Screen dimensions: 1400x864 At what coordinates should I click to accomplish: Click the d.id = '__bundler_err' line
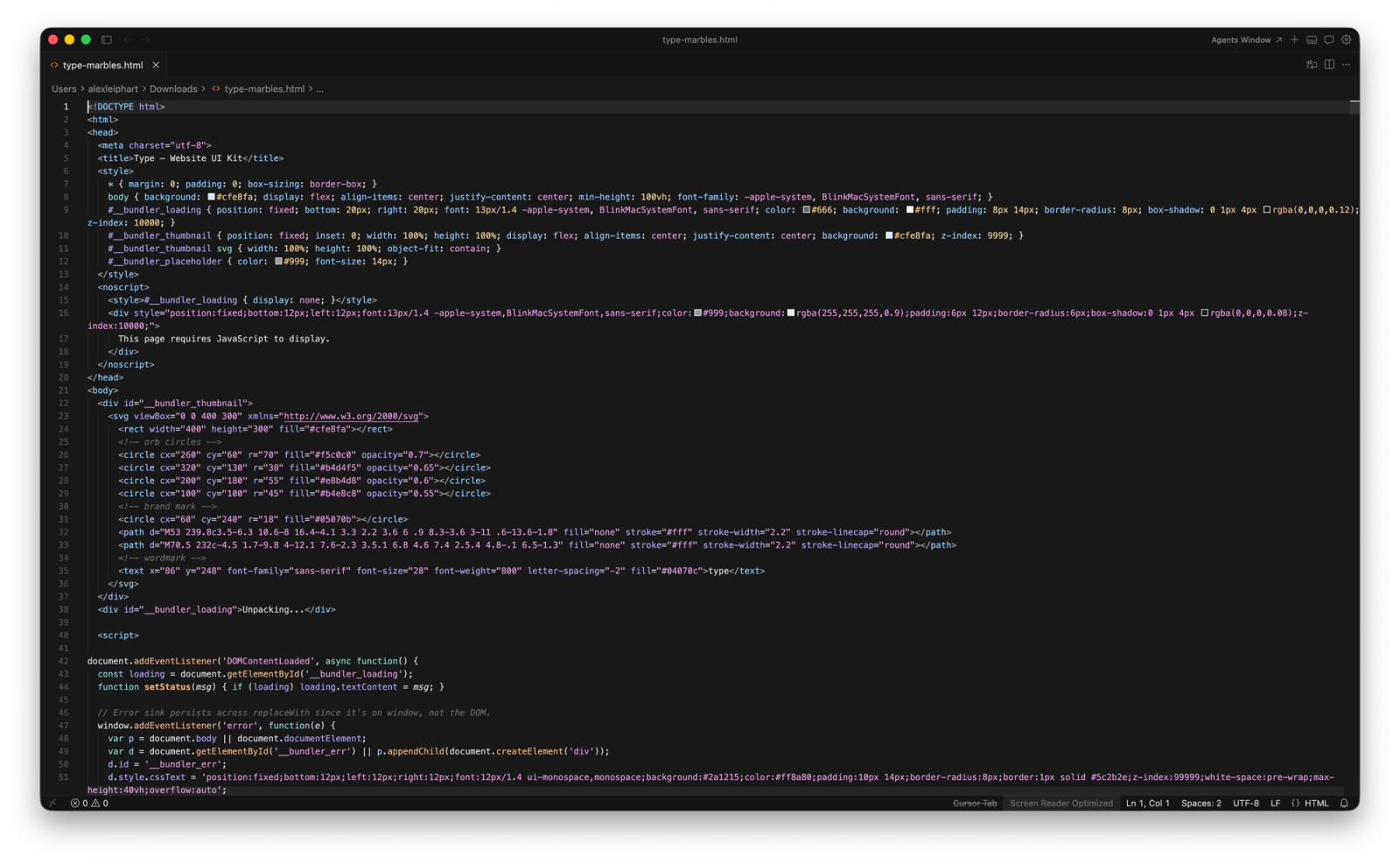[x=167, y=764]
